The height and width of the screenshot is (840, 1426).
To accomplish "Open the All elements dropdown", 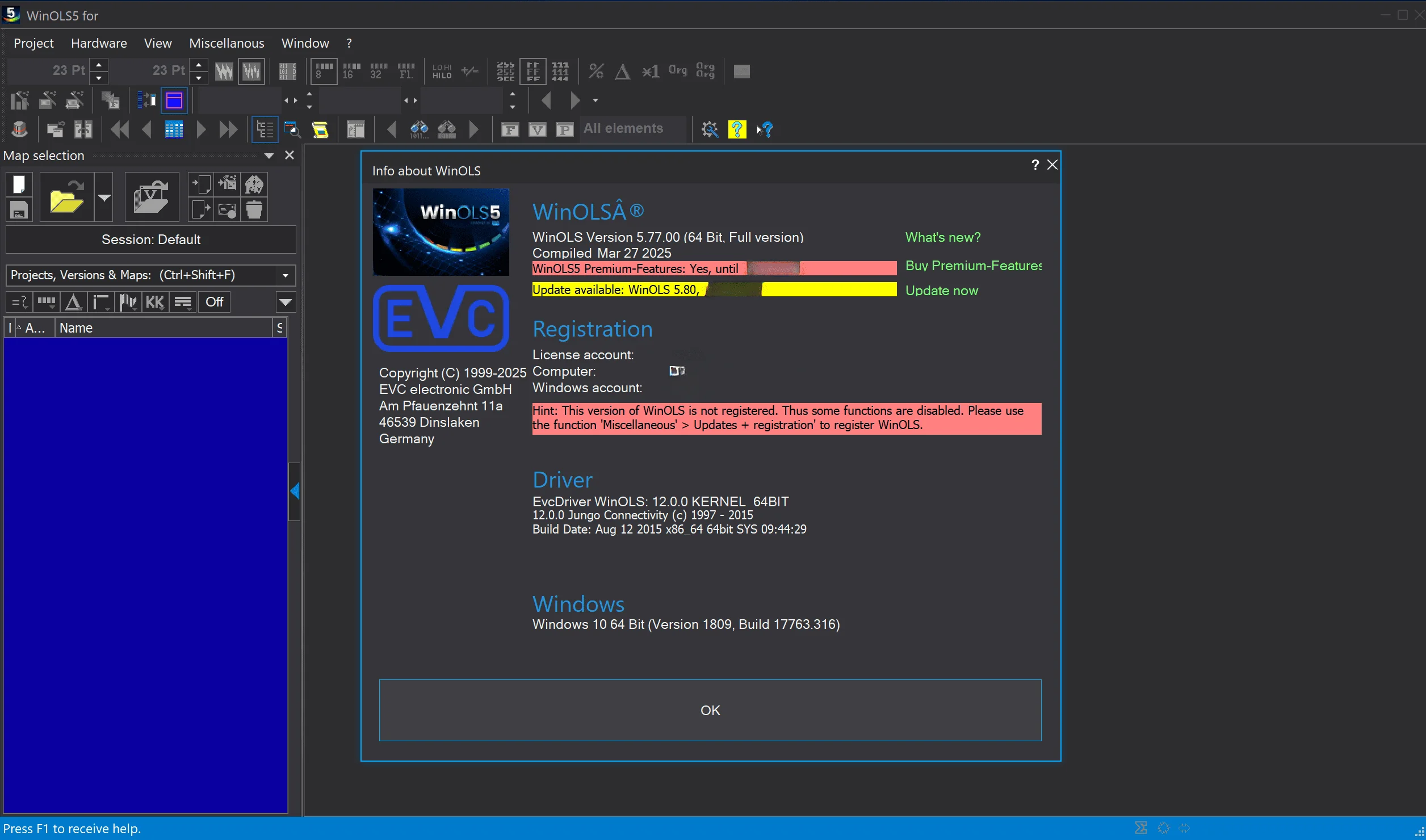I will 632,129.
